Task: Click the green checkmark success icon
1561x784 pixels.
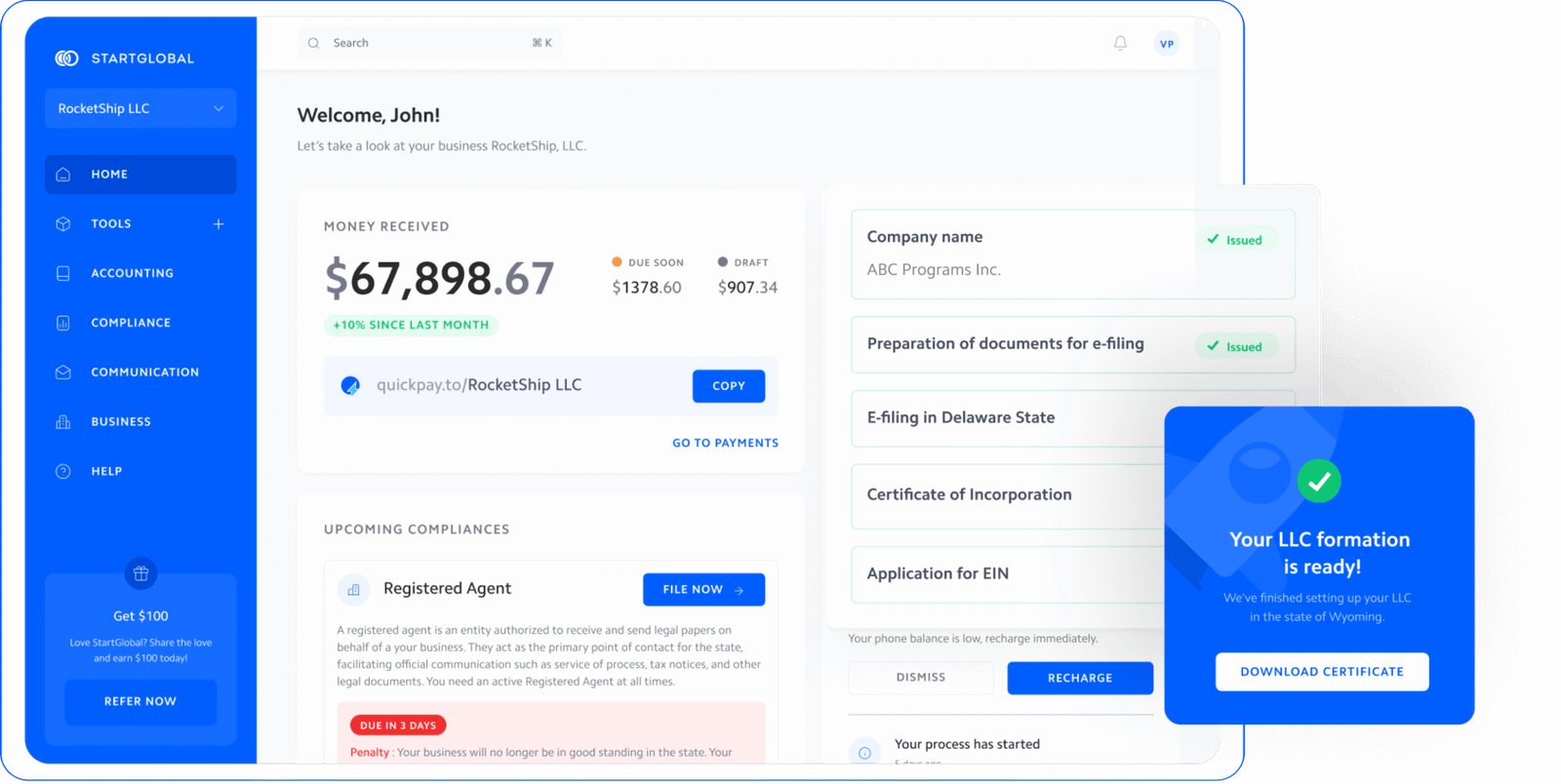Action: (1319, 481)
